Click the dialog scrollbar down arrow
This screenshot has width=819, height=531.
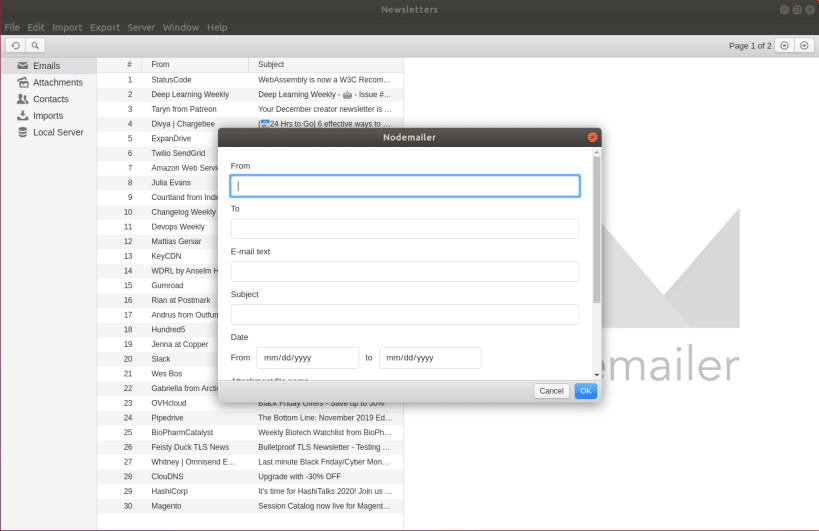tap(596, 375)
